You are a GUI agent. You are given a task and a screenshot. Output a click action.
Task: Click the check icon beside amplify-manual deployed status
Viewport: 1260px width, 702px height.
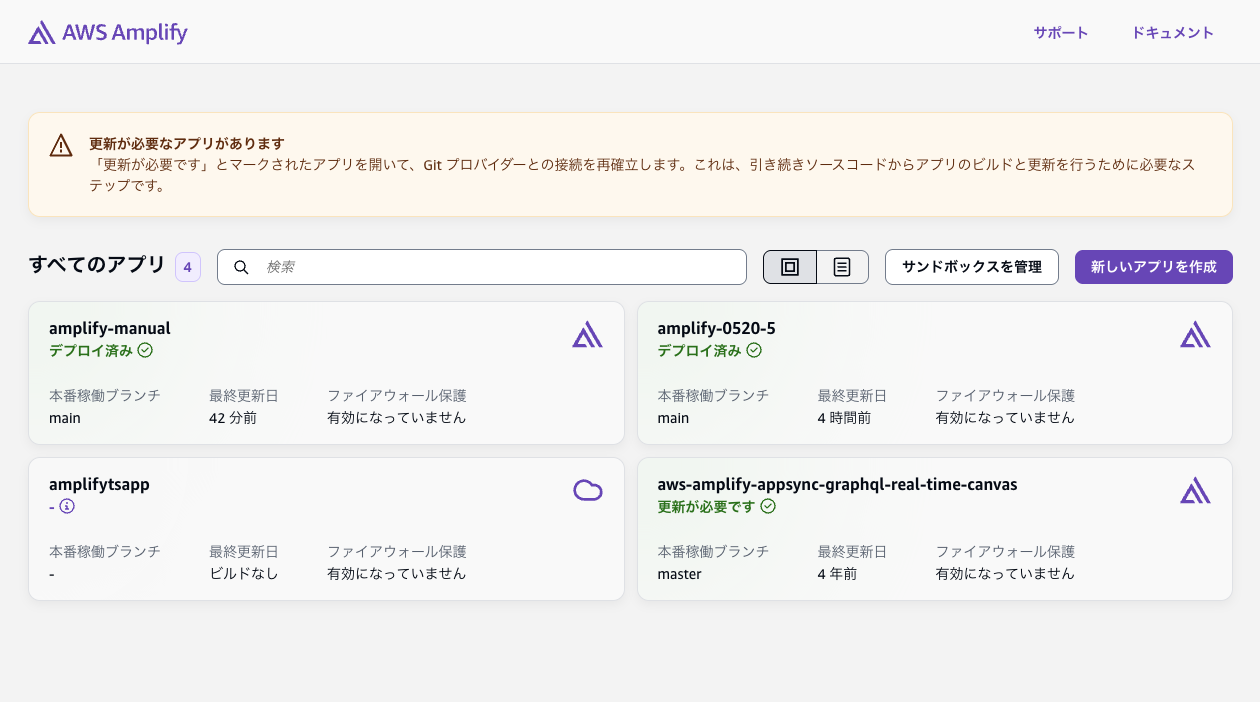[x=145, y=350]
